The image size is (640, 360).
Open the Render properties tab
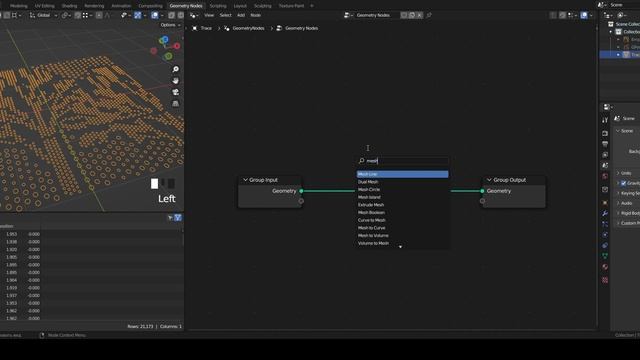[x=605, y=133]
